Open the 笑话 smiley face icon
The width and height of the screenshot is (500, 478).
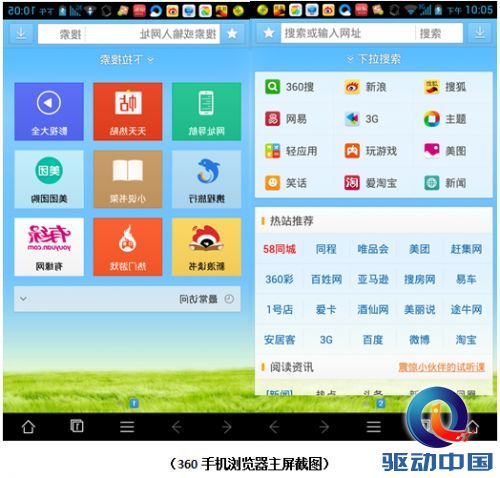272,183
